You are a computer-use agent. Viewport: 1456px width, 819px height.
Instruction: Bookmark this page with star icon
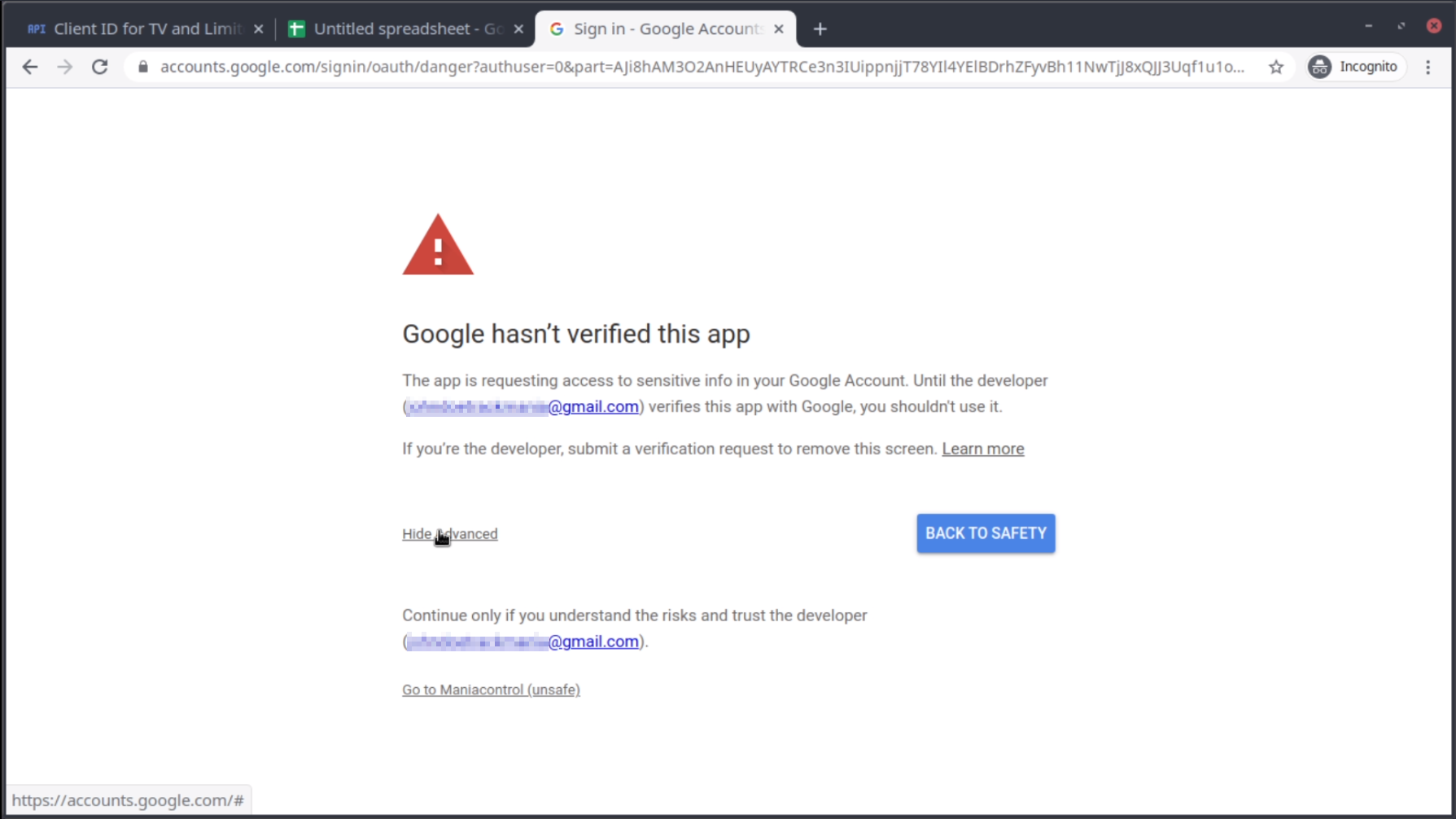pyautogui.click(x=1275, y=67)
